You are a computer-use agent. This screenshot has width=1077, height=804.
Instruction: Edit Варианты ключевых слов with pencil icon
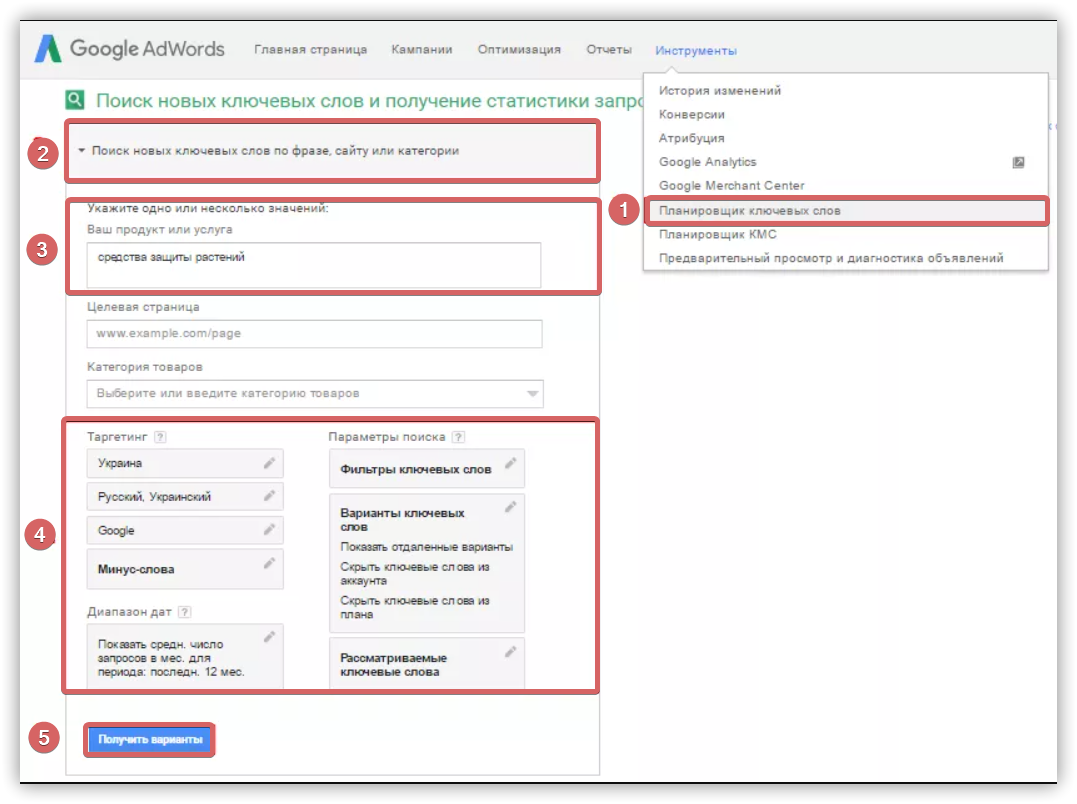click(x=510, y=507)
